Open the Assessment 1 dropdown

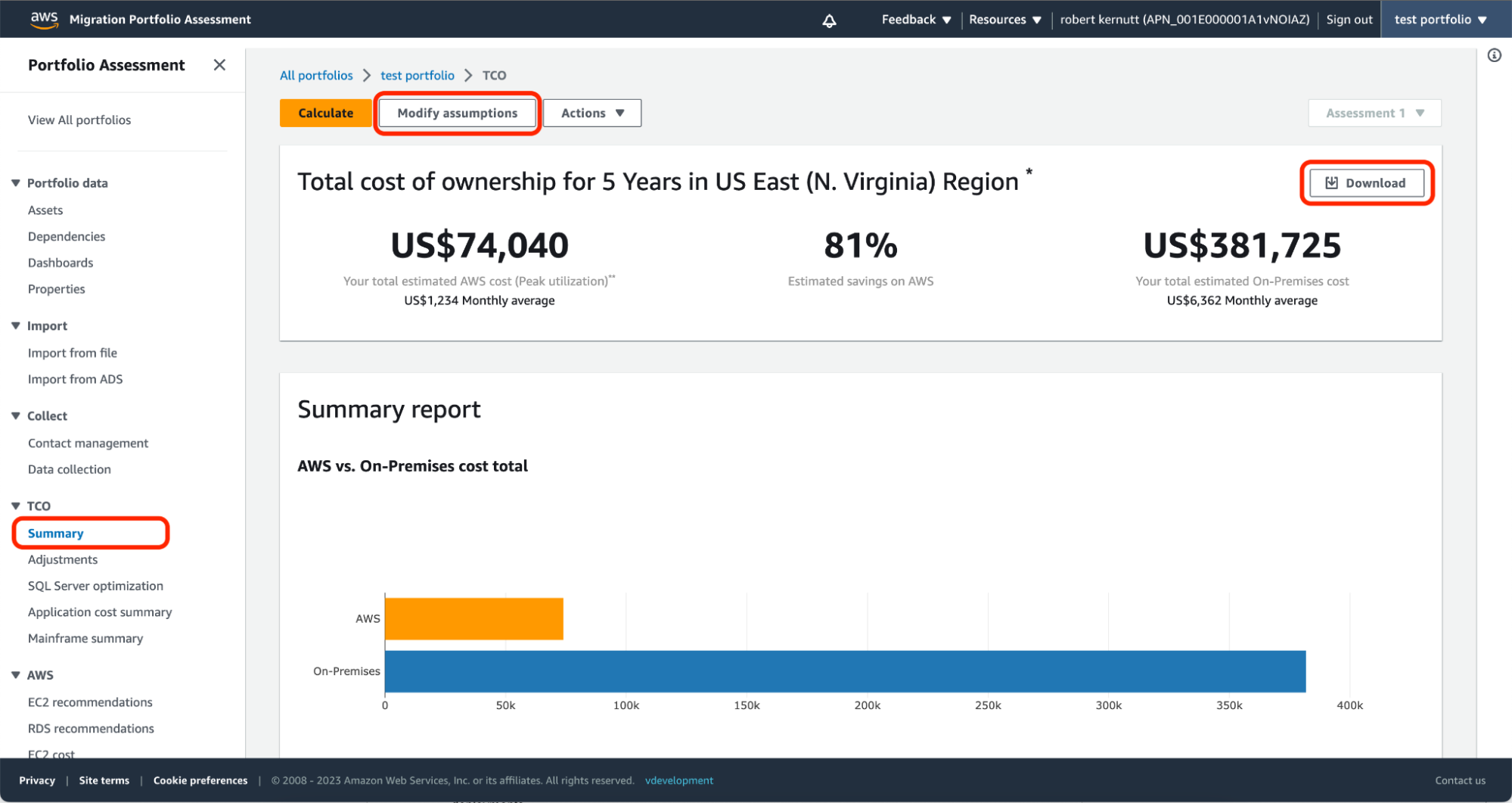coord(1374,113)
